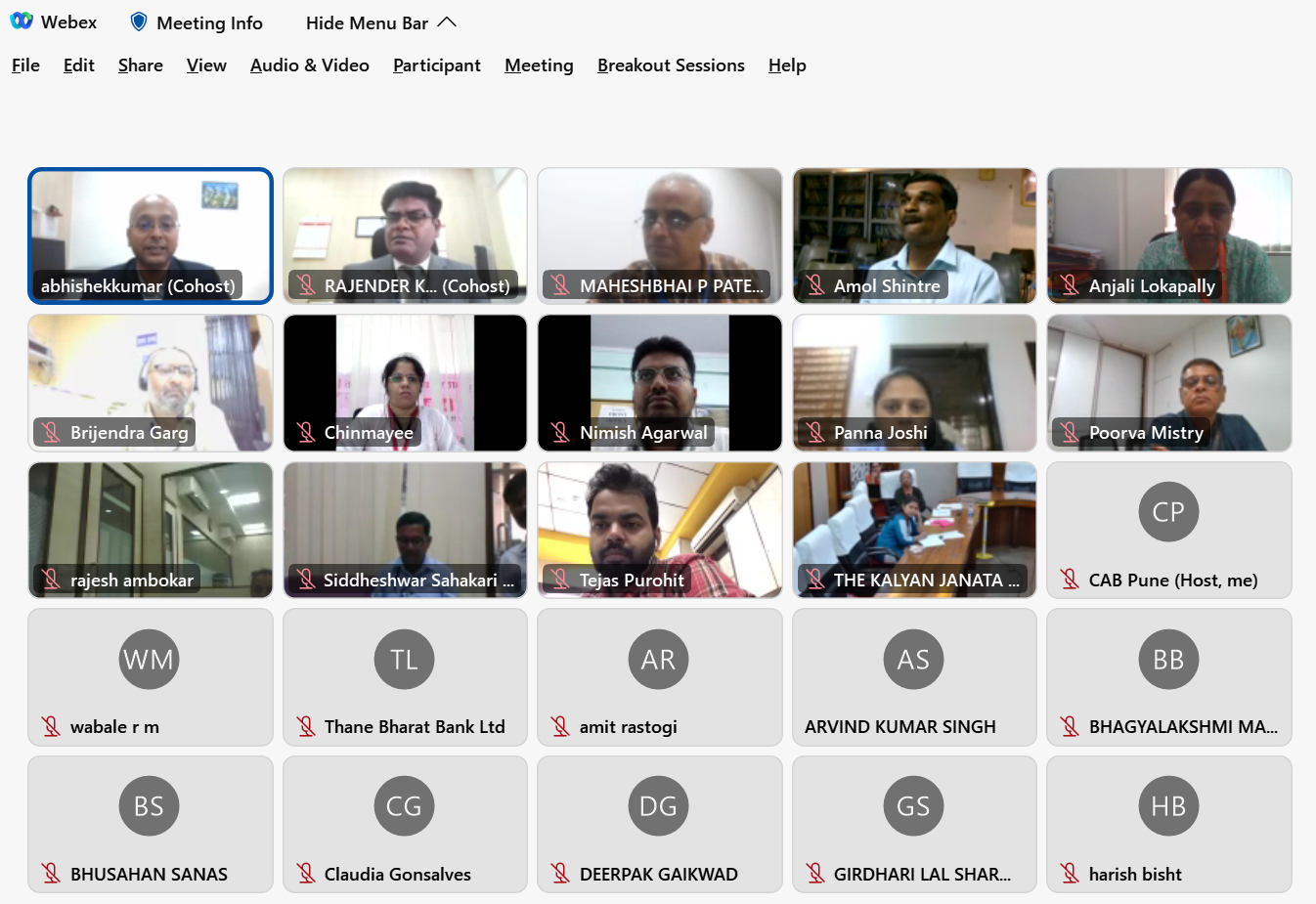Open the Audio & Video menu
1316x904 pixels.
309,65
